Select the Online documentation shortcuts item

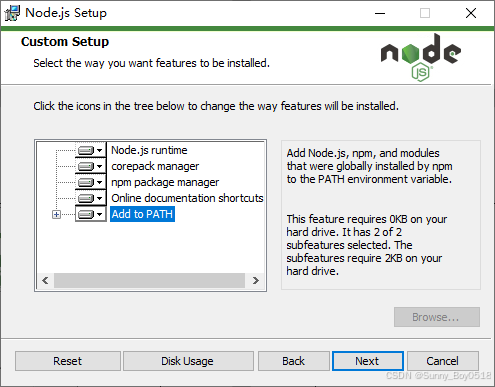click(x=187, y=198)
